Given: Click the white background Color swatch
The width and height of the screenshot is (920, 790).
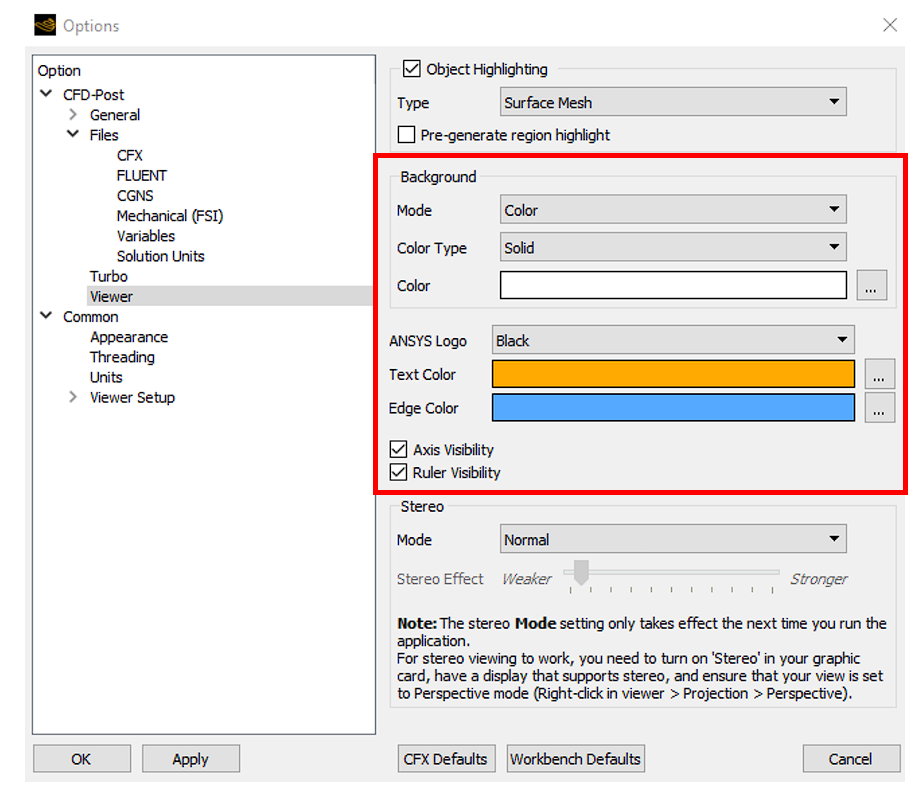Looking at the screenshot, I should 673,285.
